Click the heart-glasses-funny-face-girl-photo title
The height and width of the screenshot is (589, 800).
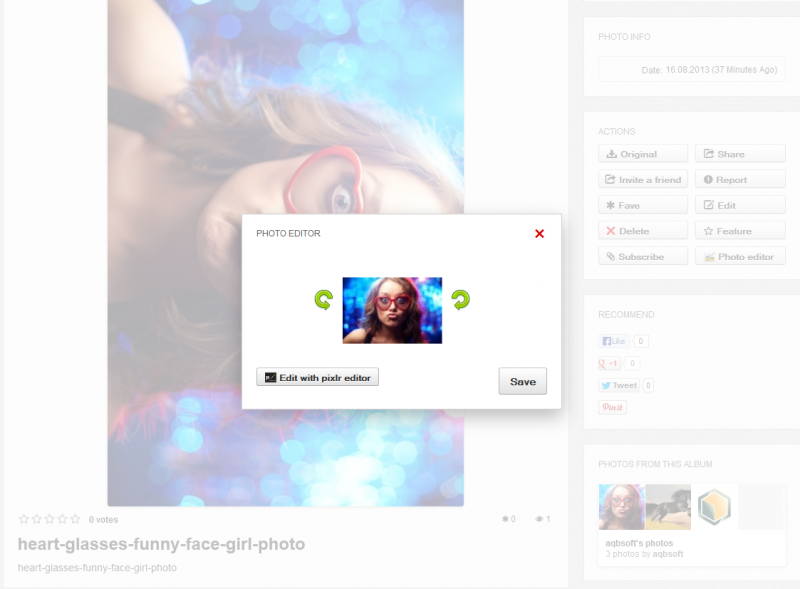[x=161, y=544]
